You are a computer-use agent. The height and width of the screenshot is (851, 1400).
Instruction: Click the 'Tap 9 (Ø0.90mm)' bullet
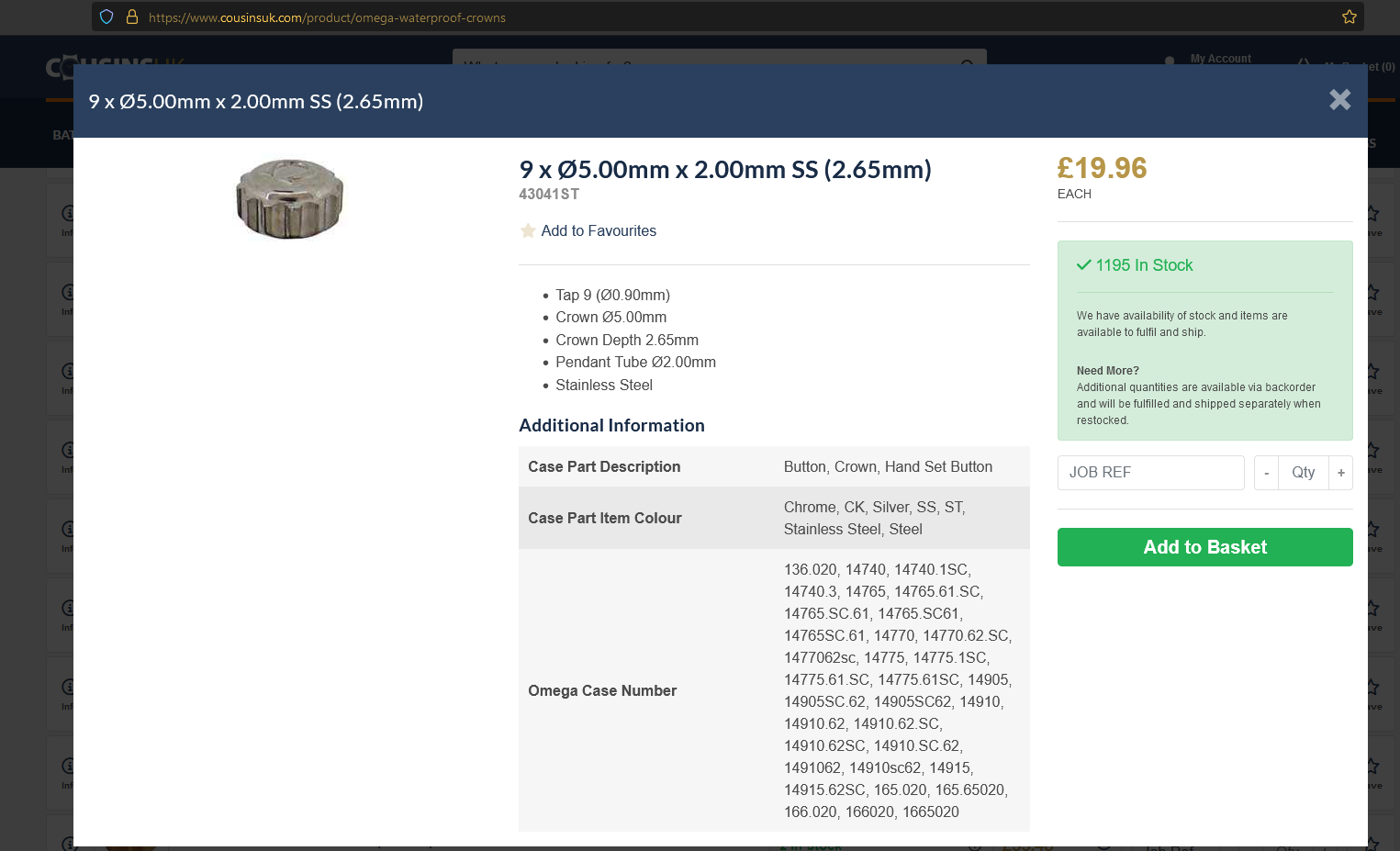pyautogui.click(x=612, y=295)
